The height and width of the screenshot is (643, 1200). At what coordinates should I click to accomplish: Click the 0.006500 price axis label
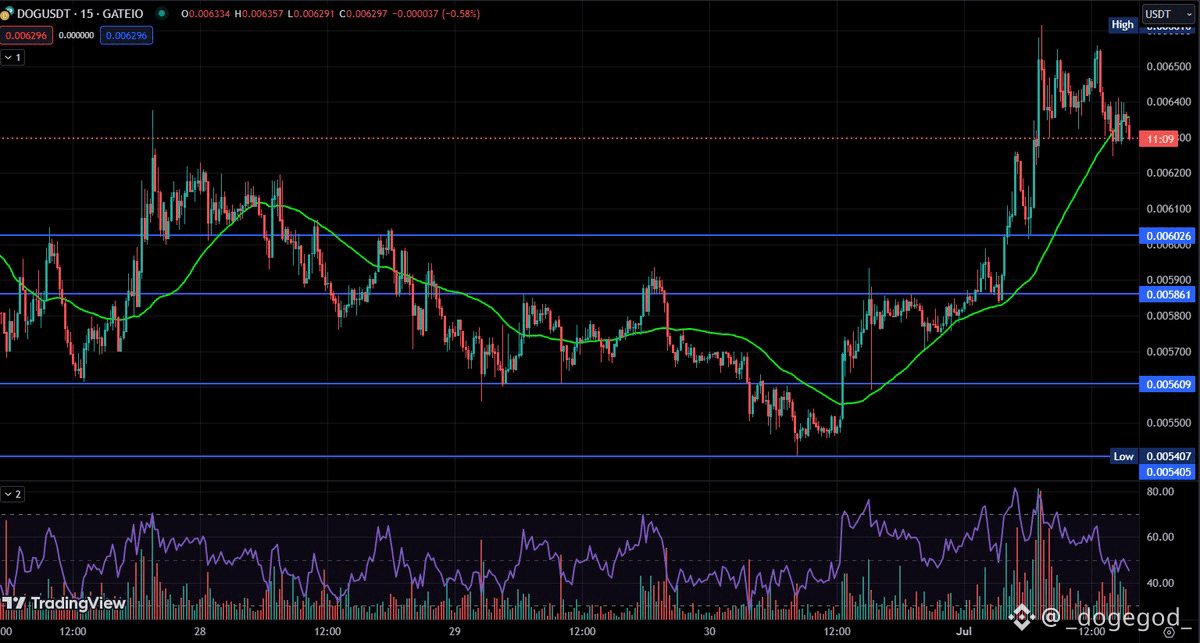1168,66
